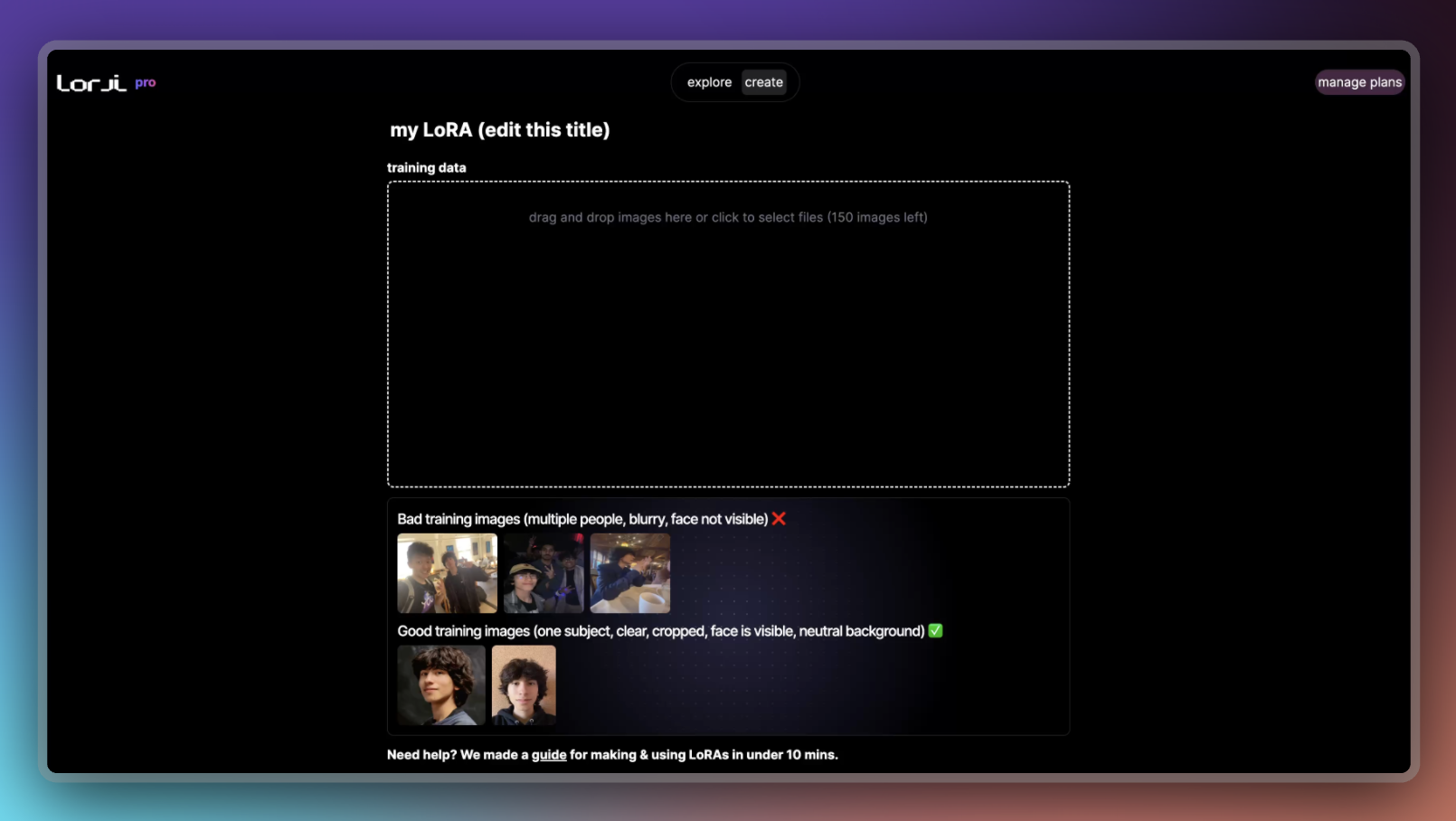Image resolution: width=1456 pixels, height=821 pixels.
Task: Open the first bad training example thumbnail
Action: point(447,573)
